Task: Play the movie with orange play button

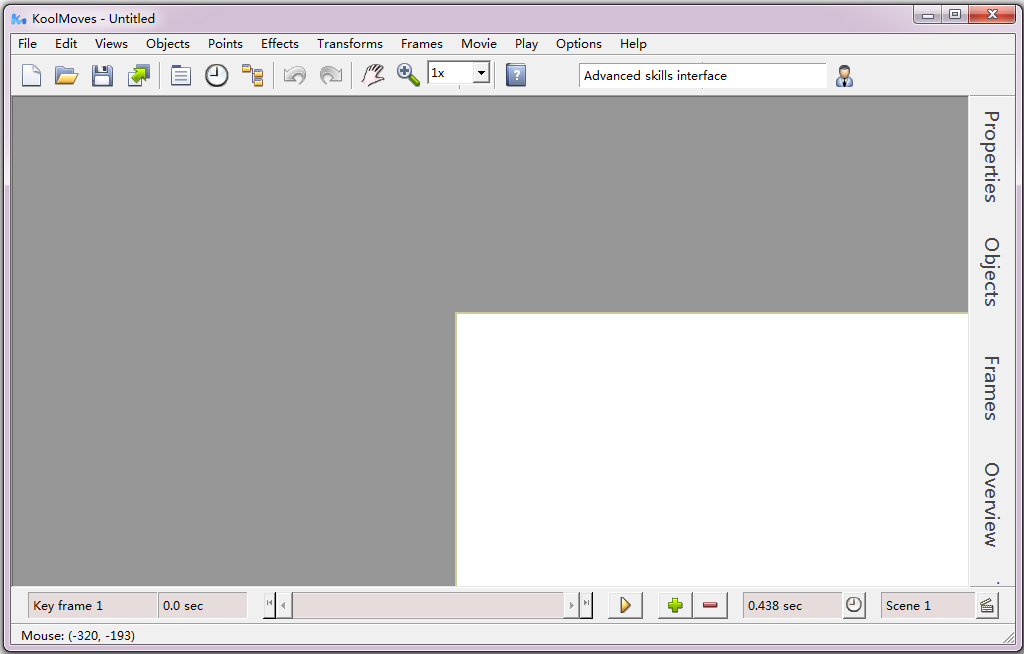Action: point(625,606)
